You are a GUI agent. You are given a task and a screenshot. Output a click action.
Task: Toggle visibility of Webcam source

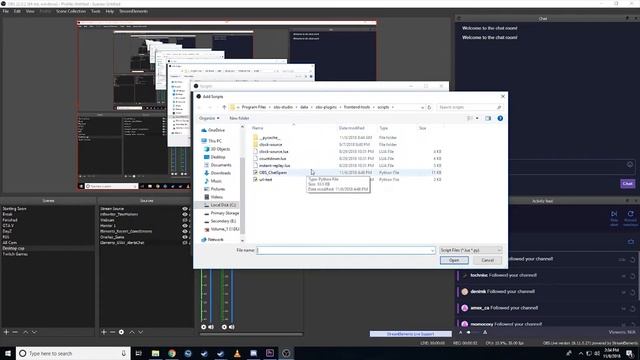coord(185,220)
